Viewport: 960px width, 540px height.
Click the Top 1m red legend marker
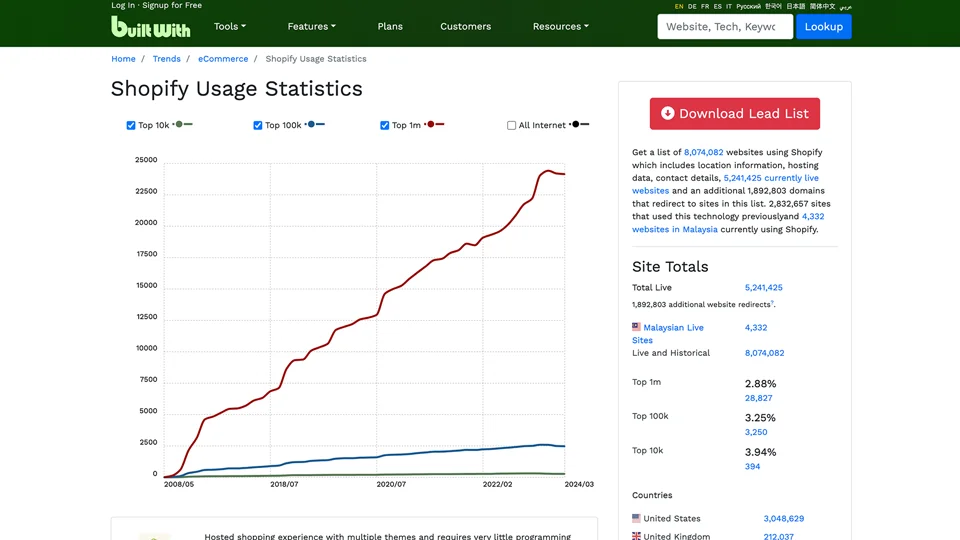coord(435,124)
